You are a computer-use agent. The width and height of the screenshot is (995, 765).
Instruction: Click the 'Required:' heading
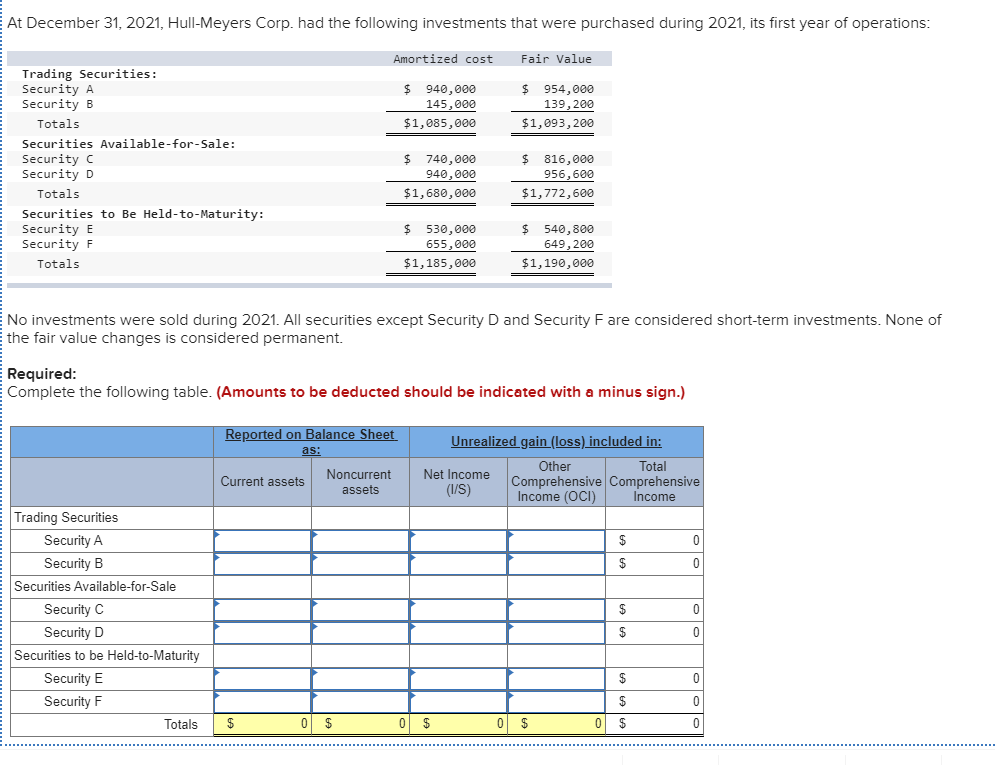click(42, 374)
